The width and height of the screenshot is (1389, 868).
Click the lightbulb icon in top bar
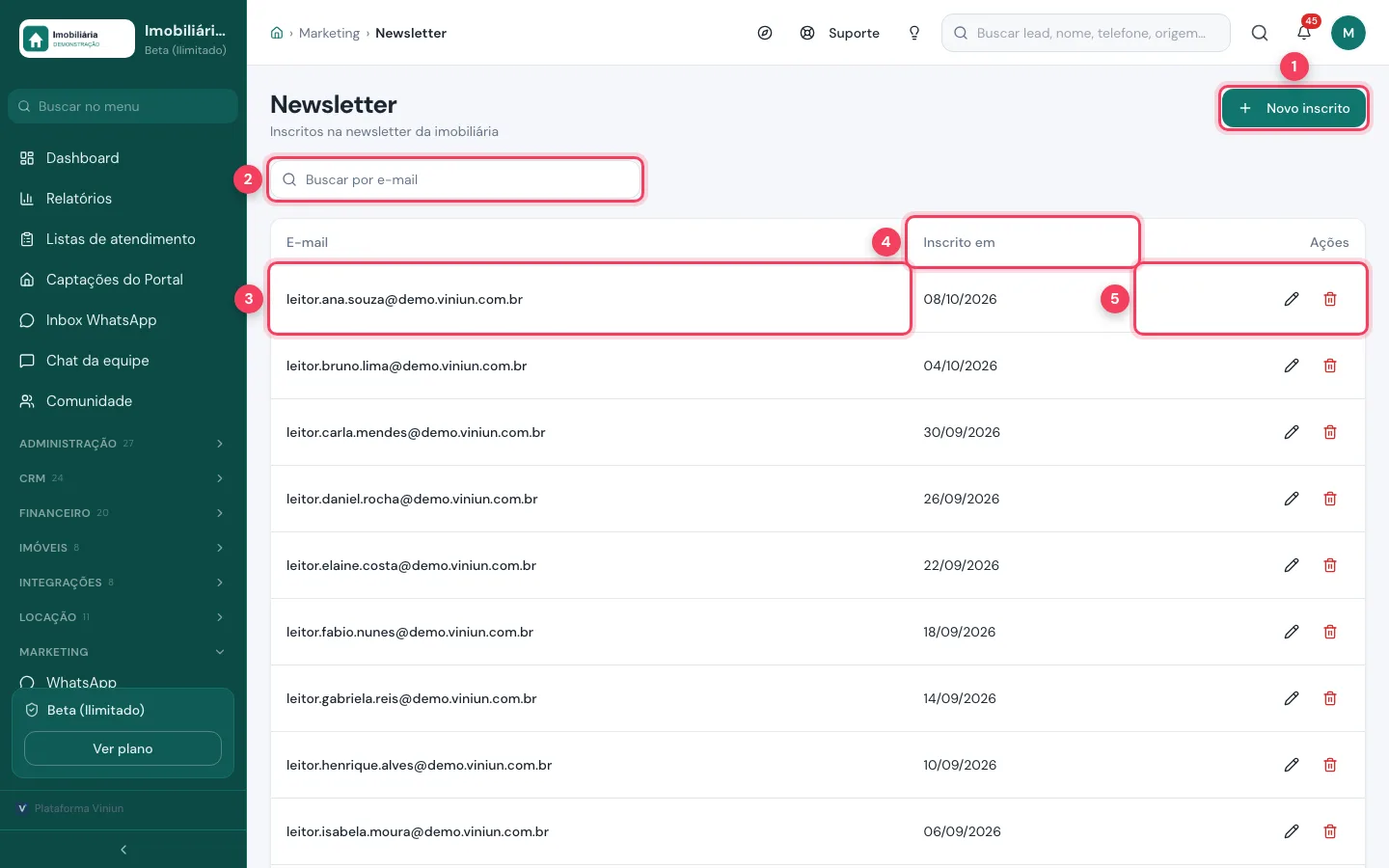click(914, 33)
